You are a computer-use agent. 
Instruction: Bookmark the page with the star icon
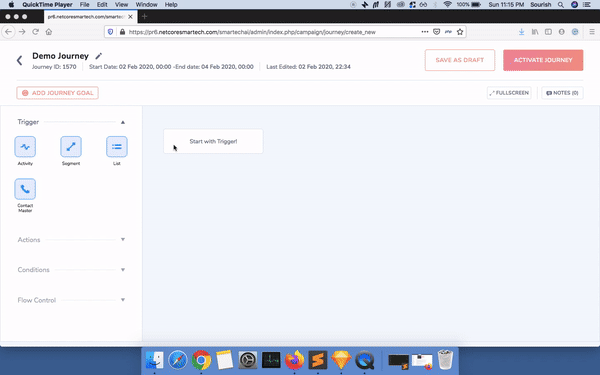[x=460, y=32]
